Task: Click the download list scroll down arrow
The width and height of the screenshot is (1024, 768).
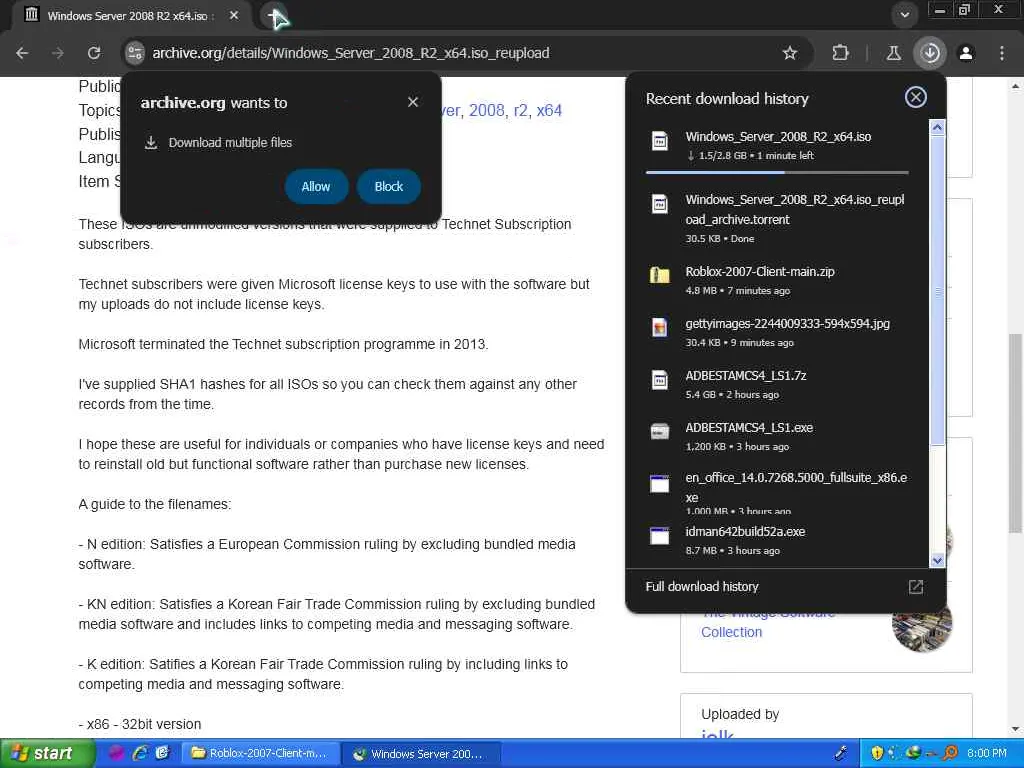Action: [937, 560]
